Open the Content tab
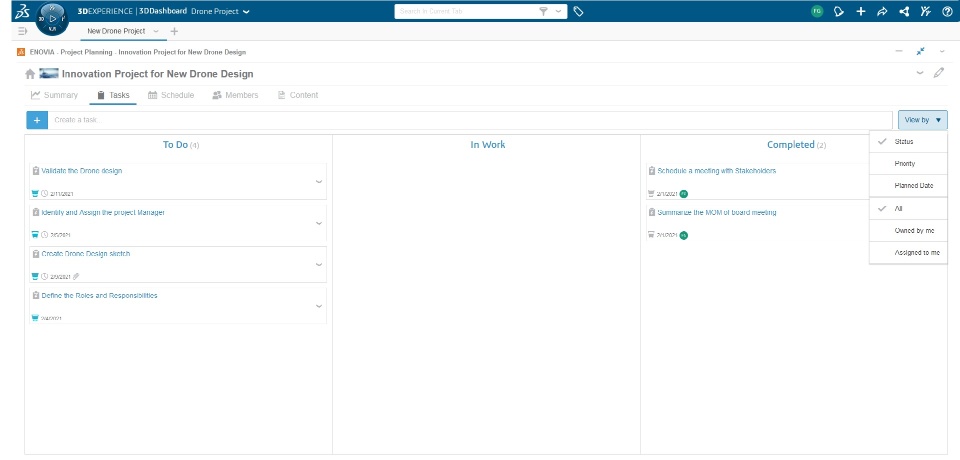Image resolution: width=960 pixels, height=460 pixels. [x=298, y=95]
